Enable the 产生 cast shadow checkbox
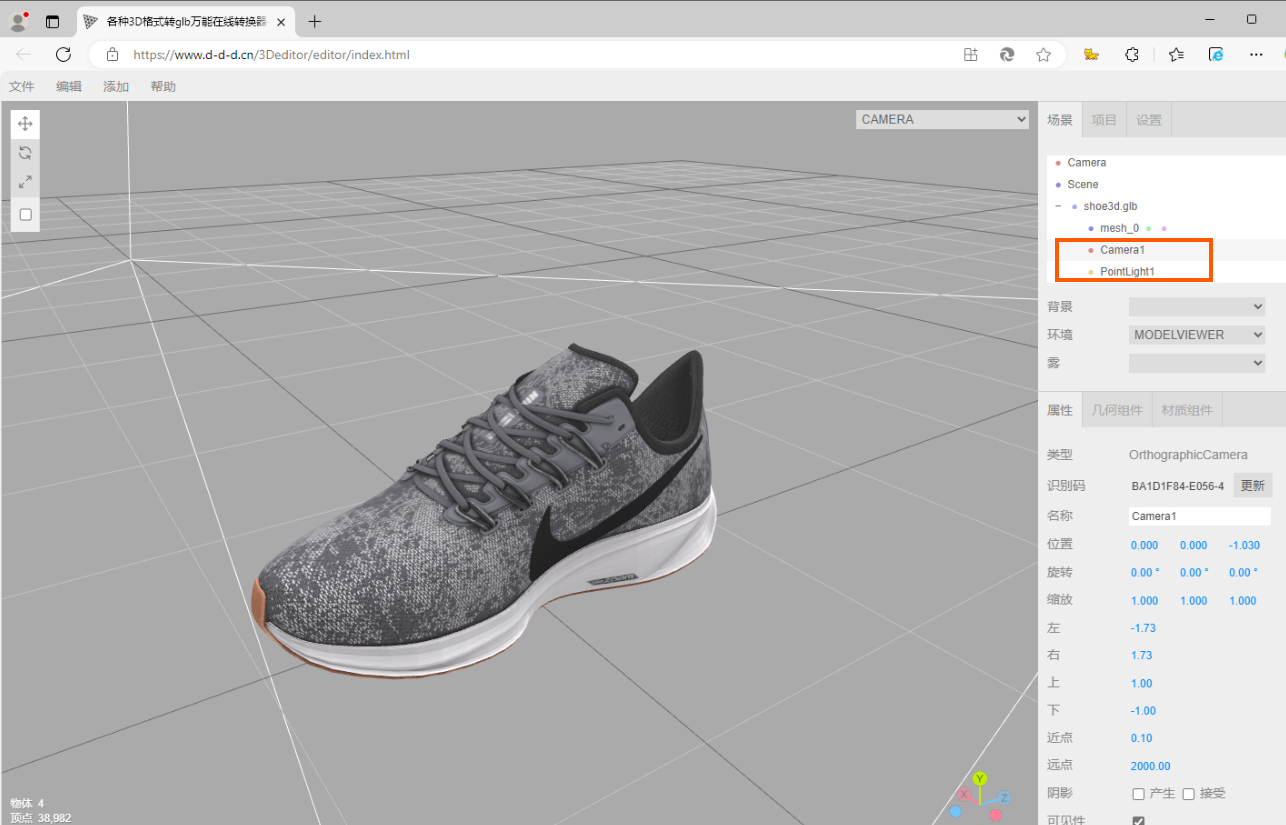1286x825 pixels. coord(1138,794)
